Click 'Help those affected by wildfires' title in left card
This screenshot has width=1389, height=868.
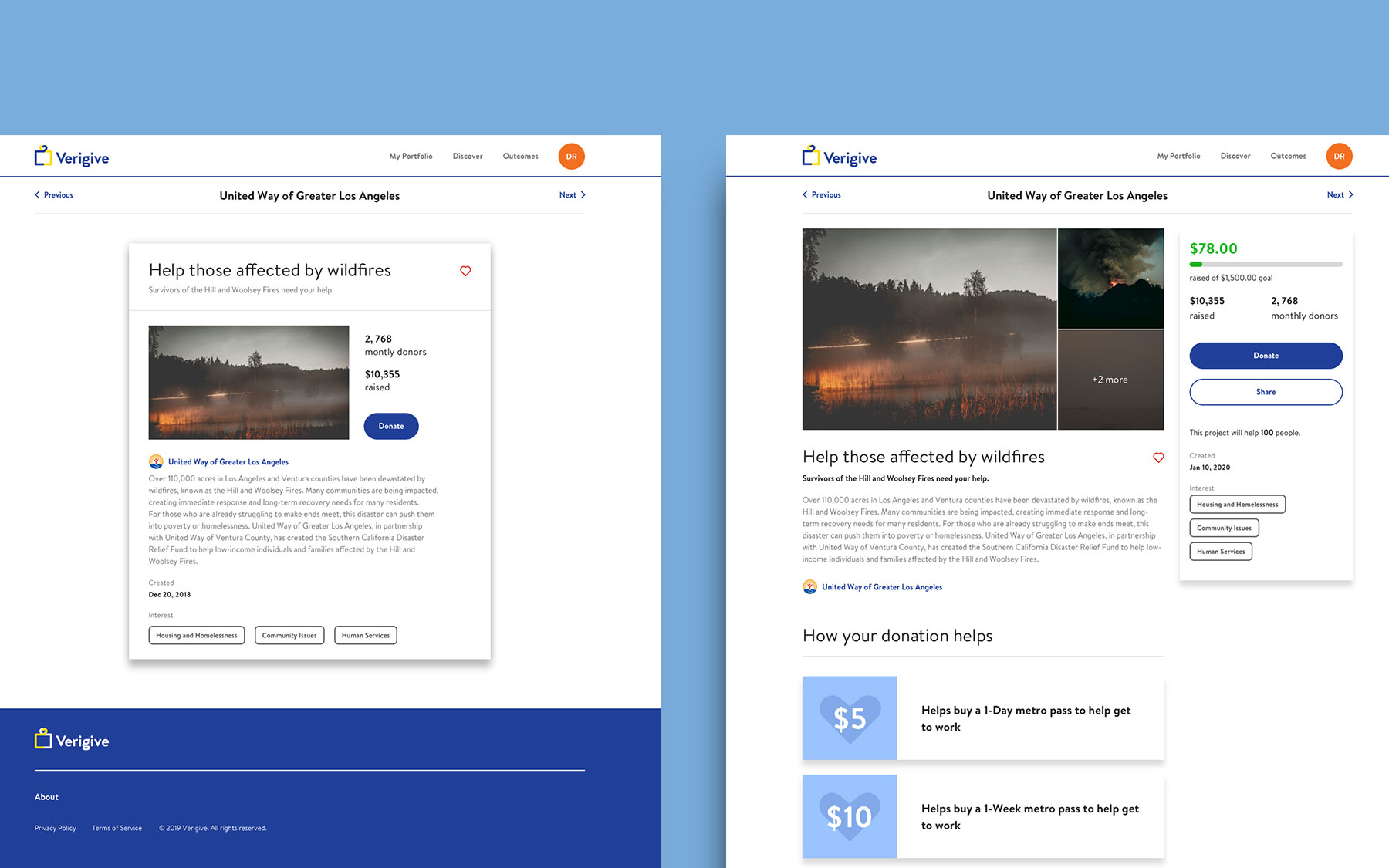pos(270,270)
